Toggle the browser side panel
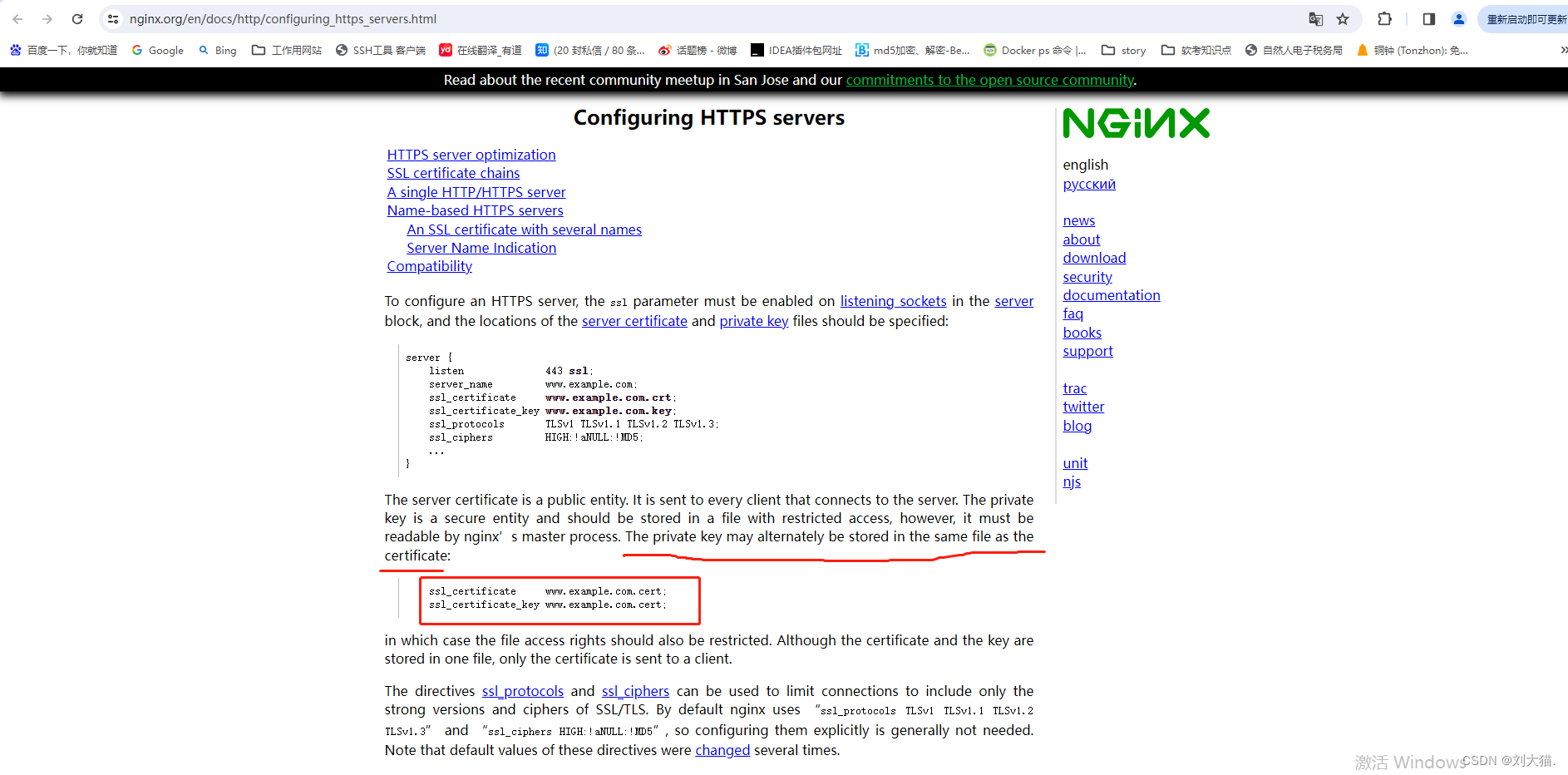The width and height of the screenshot is (1568, 775). tap(1429, 19)
